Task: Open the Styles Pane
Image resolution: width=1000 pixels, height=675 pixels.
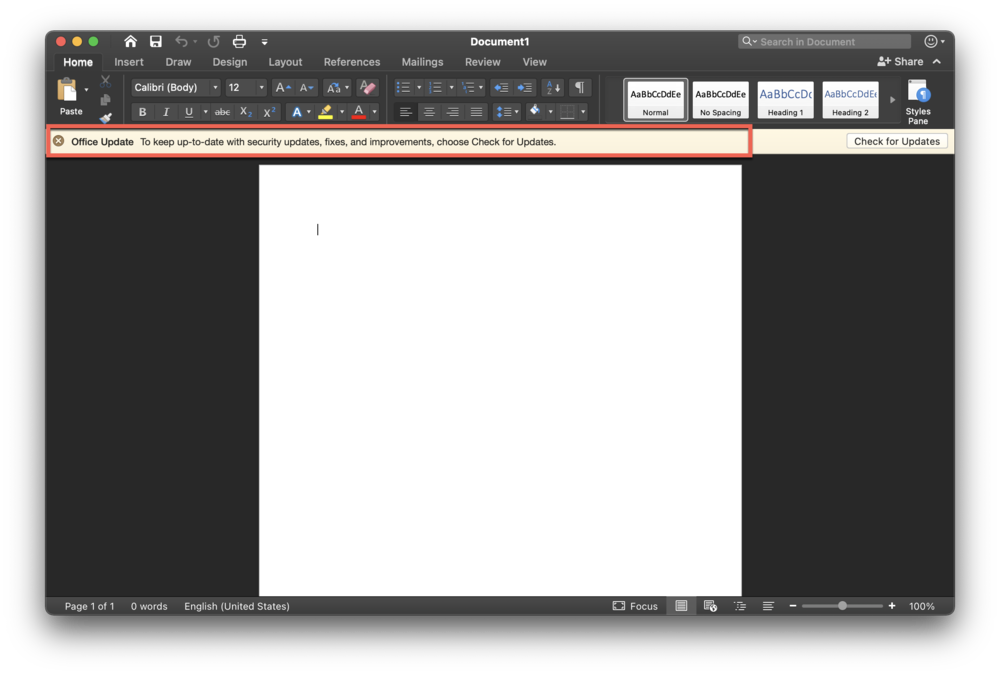Action: (x=917, y=100)
